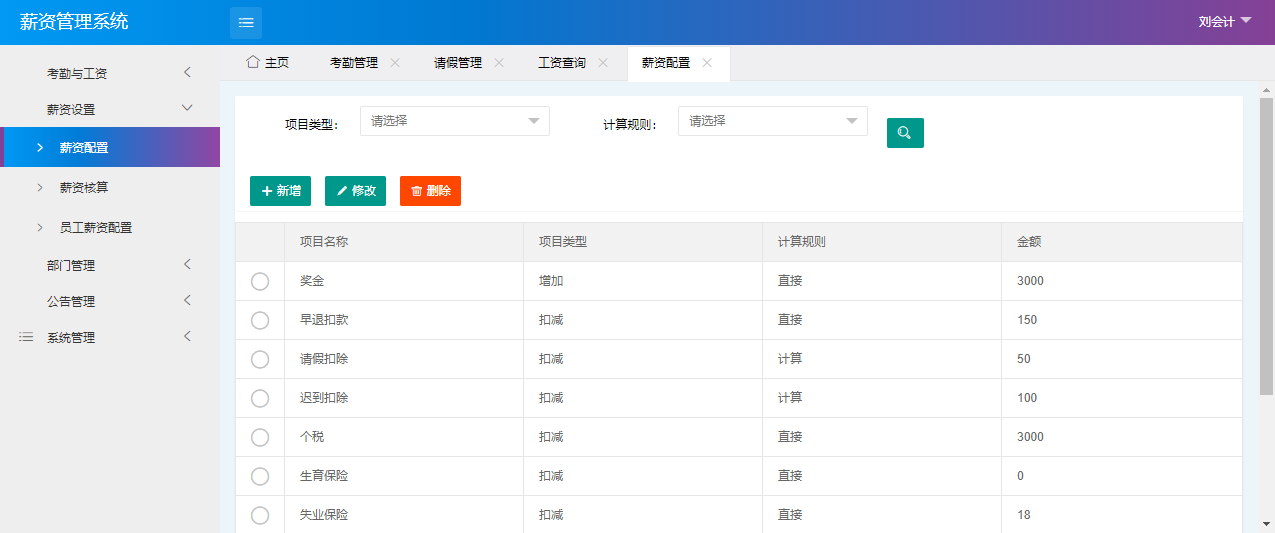Click the list icon beside 系统管理
This screenshot has height=533, width=1275.
pos(26,338)
